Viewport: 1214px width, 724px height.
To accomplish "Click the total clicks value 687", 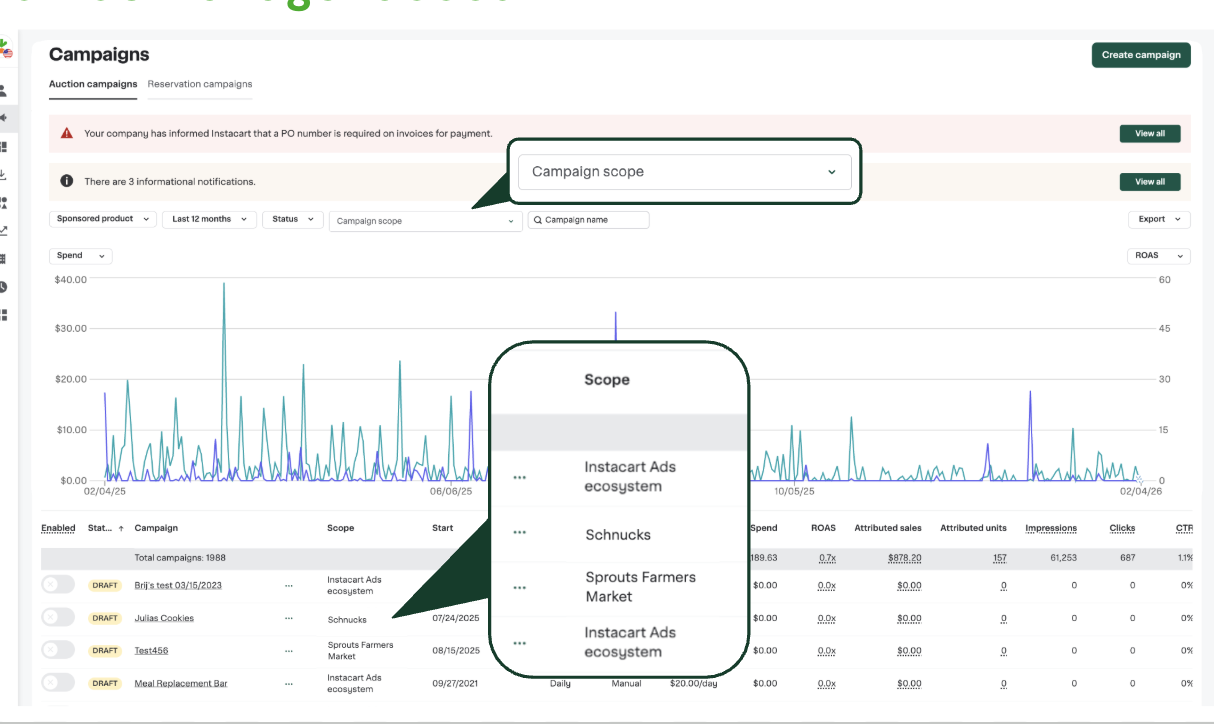I will 1126,558.
